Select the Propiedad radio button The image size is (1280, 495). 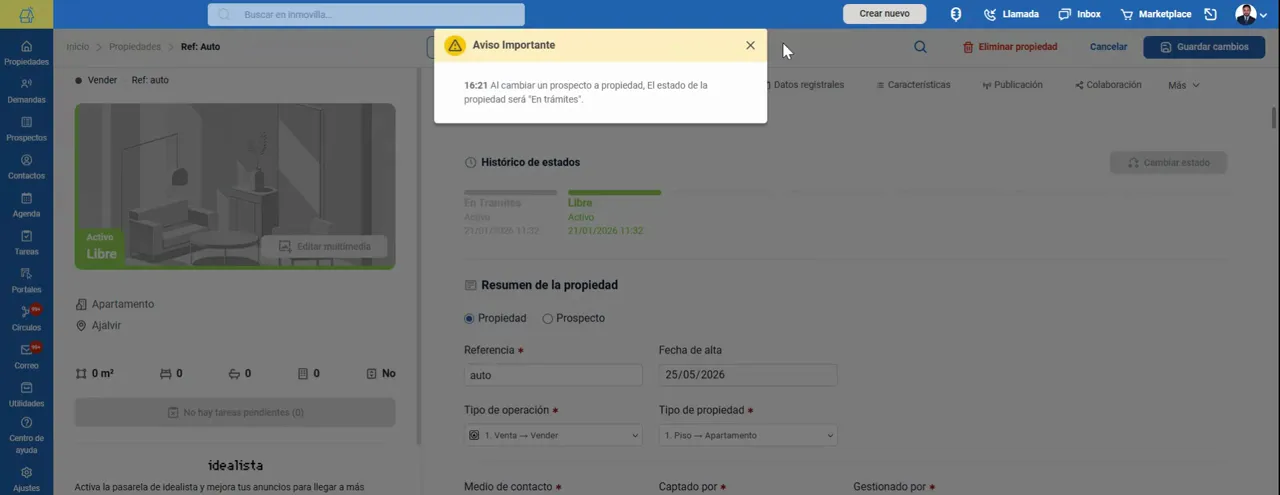click(x=469, y=318)
